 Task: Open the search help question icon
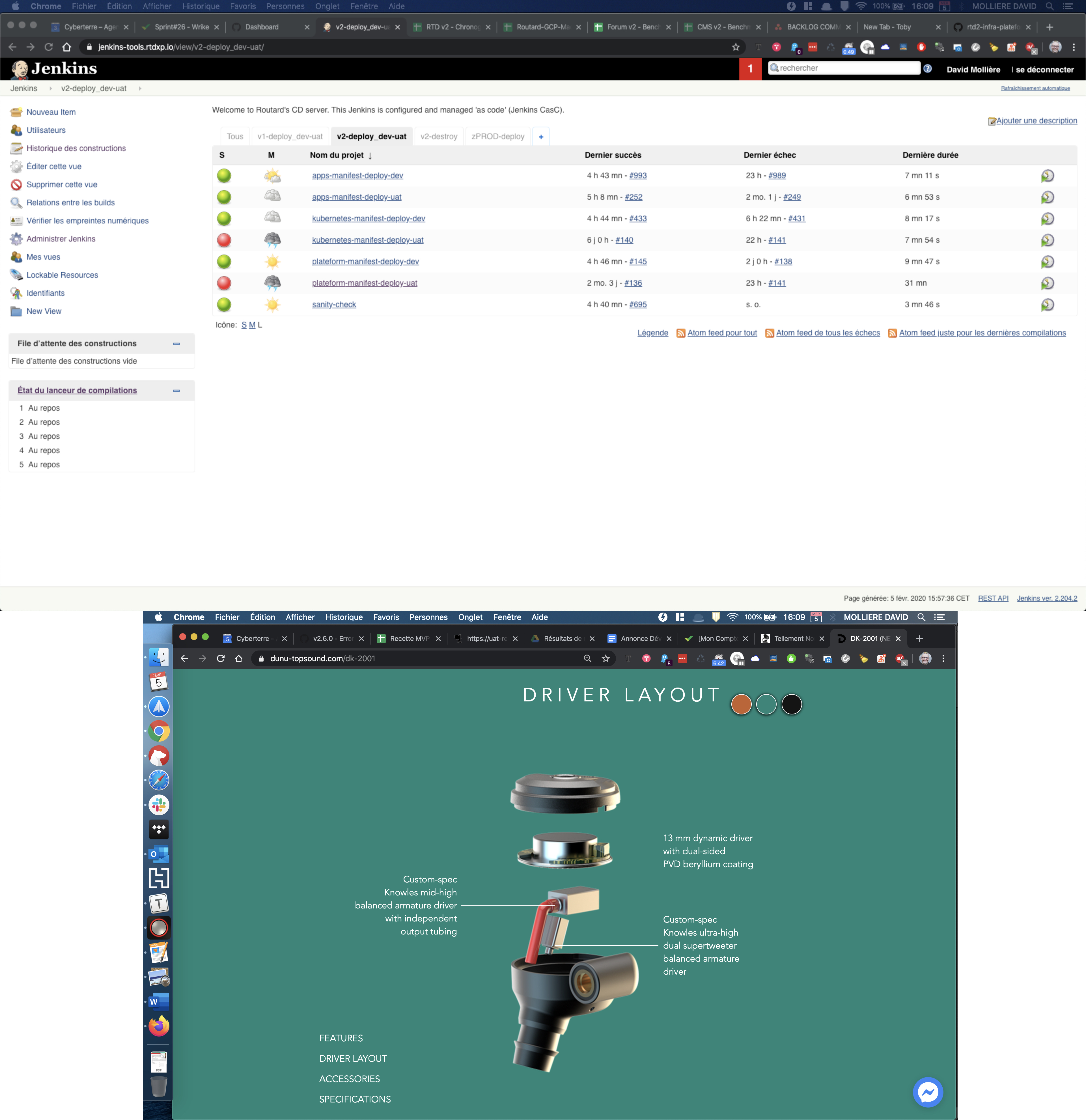(928, 68)
